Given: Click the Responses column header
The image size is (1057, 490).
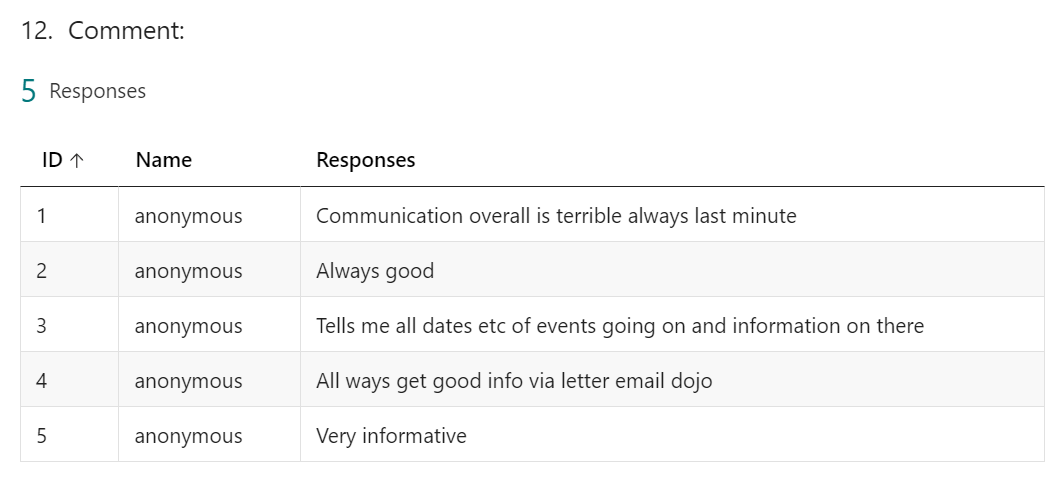Looking at the screenshot, I should [366, 160].
